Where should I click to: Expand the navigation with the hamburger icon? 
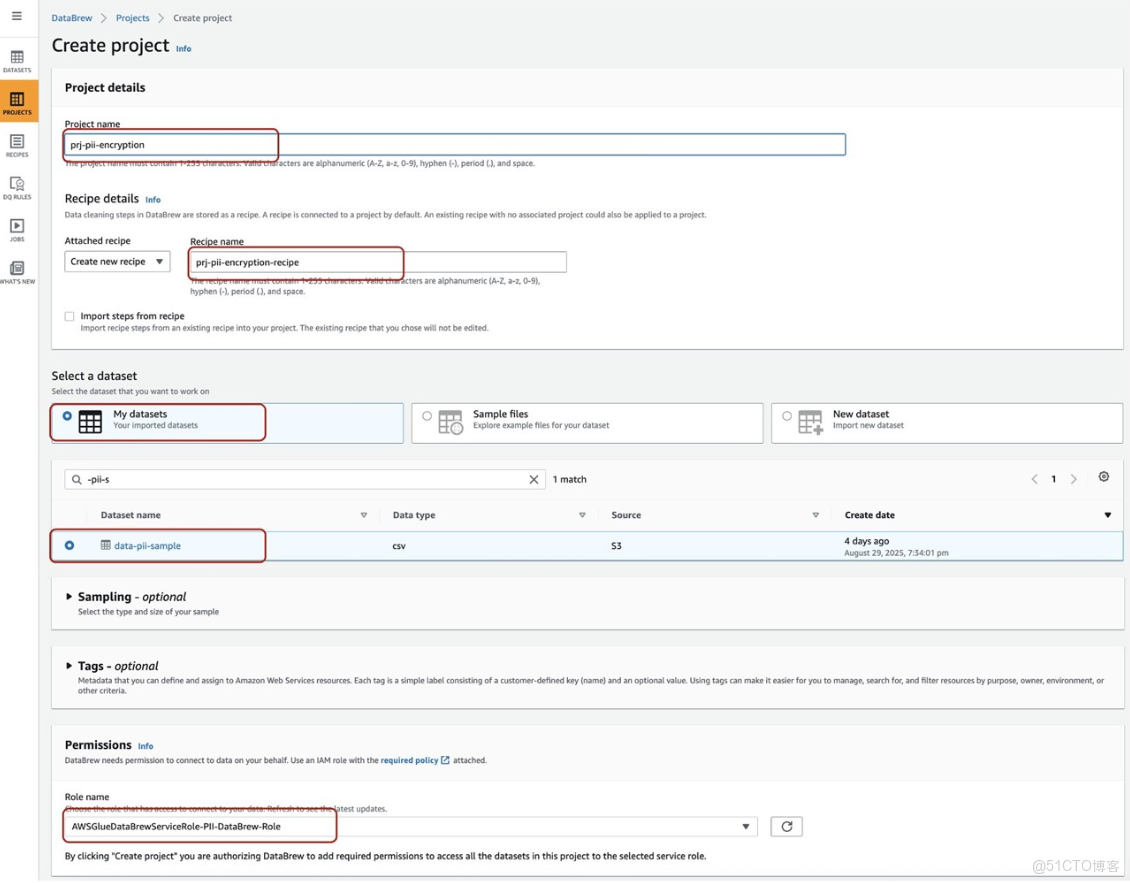tap(17, 17)
